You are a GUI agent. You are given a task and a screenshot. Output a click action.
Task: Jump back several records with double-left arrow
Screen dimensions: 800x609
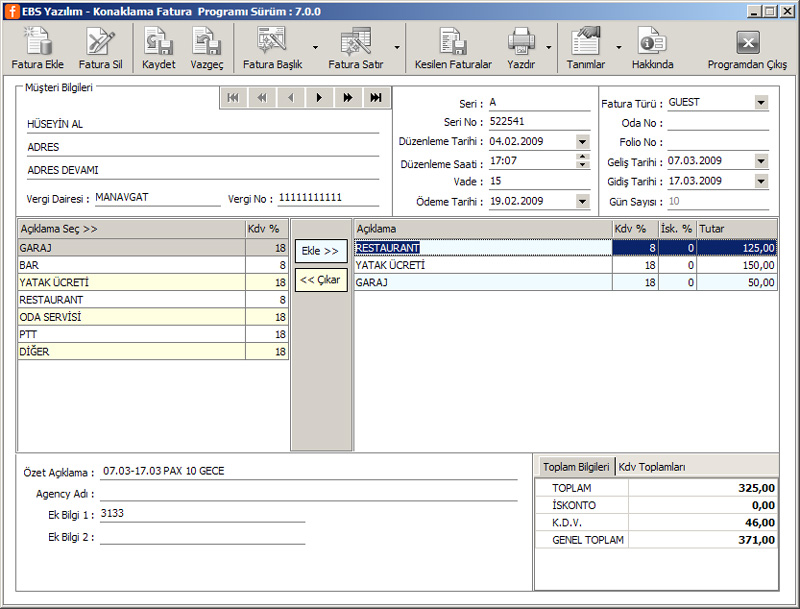(x=262, y=97)
